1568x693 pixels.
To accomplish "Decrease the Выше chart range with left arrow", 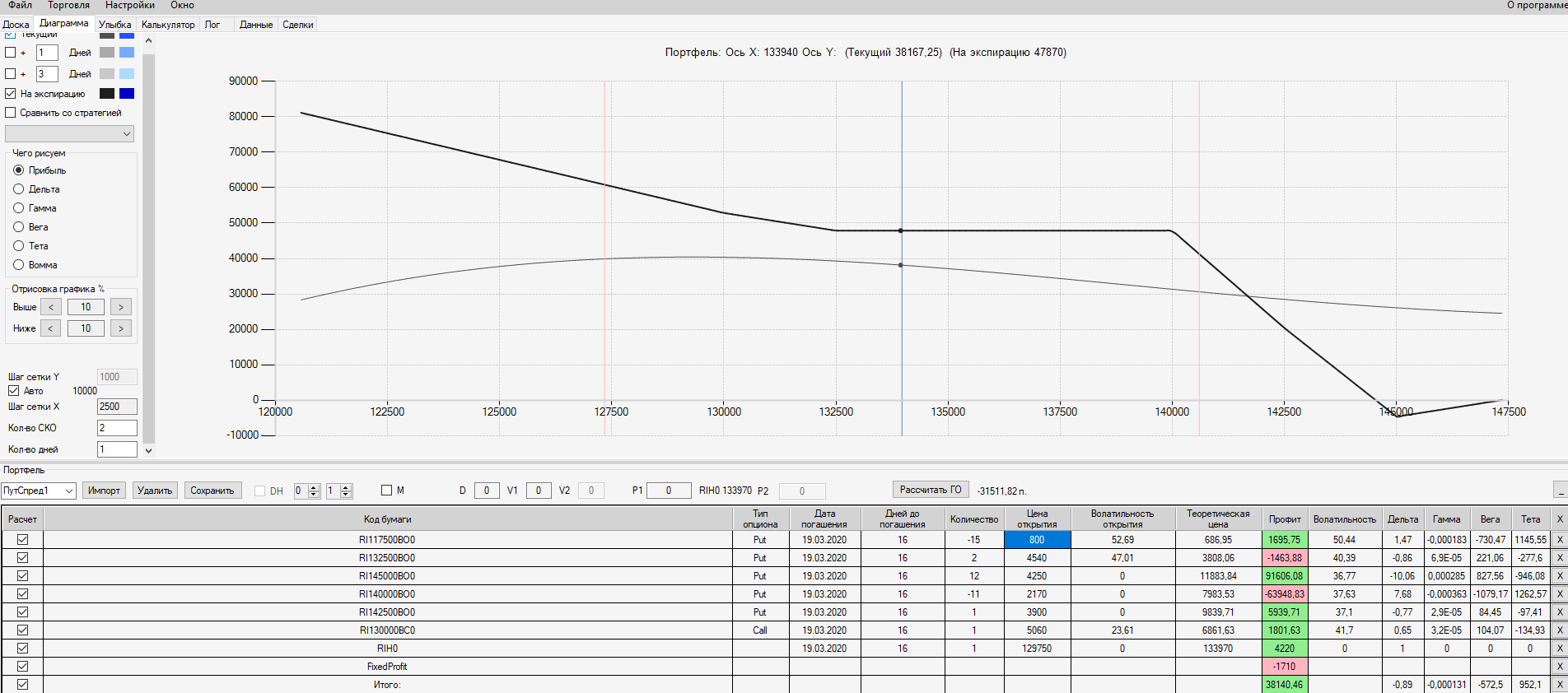I will point(51,307).
